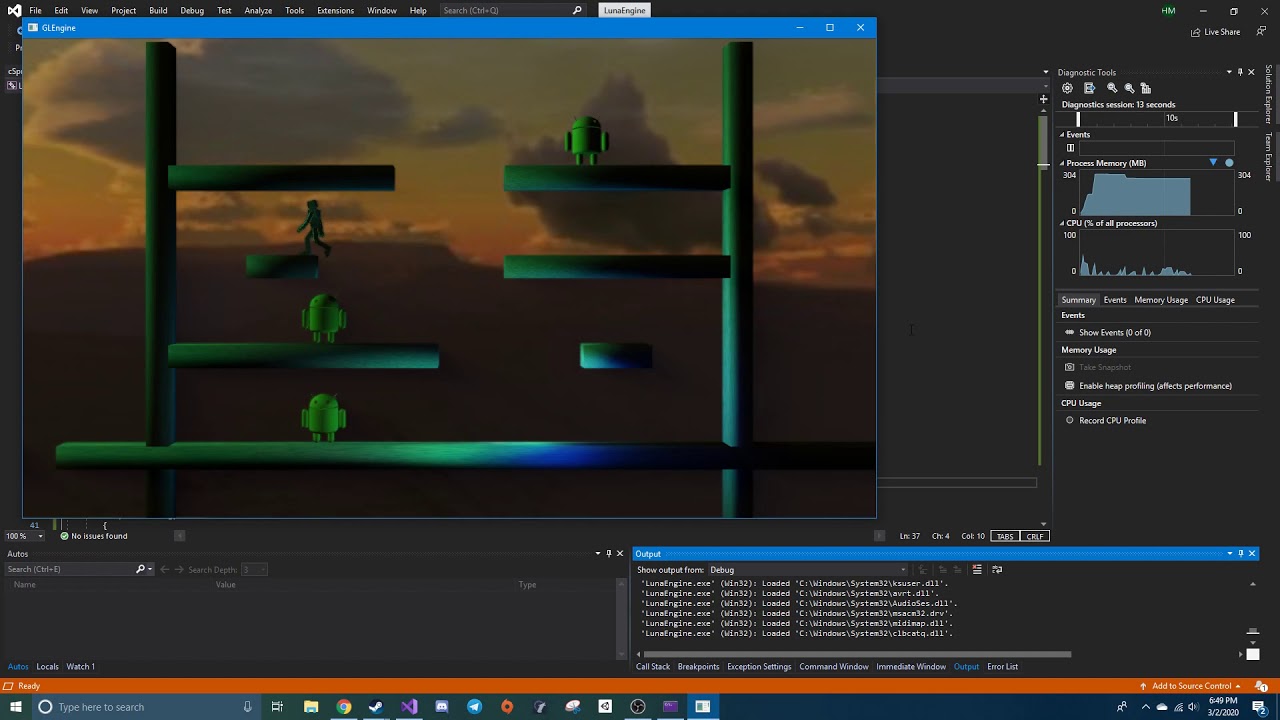Viewport: 1280px width, 720px height.
Task: Toggle the Process Memory round legend dot
Action: pos(1229,163)
